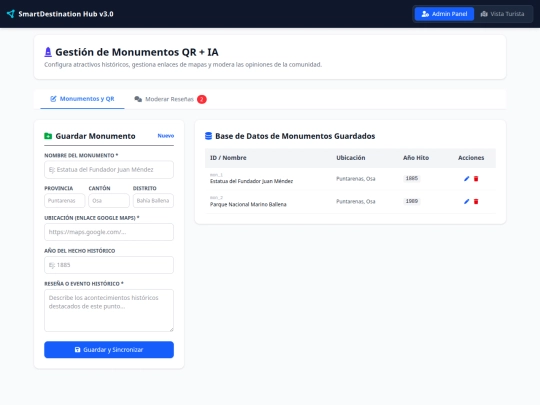Image resolution: width=540 pixels, height=405 pixels.
Task: Focus the Año del Hecho Histórico field
Action: tap(109, 265)
